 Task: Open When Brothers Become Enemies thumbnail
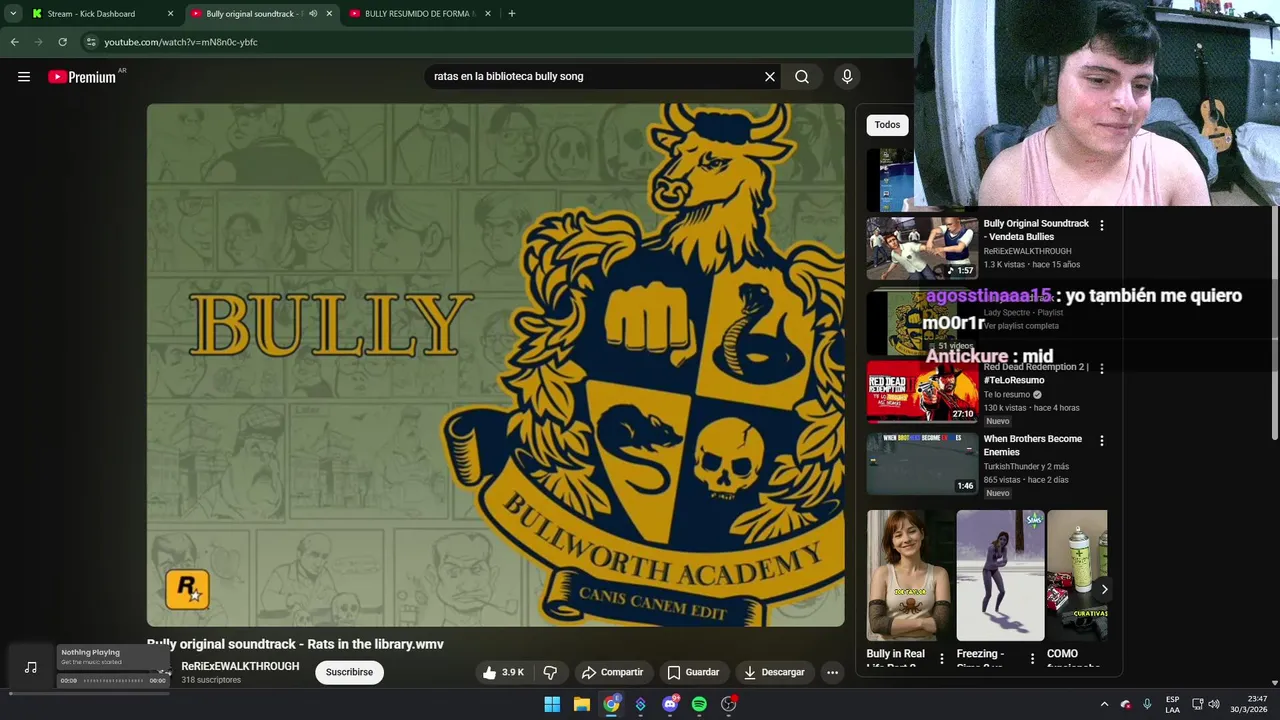pos(921,464)
